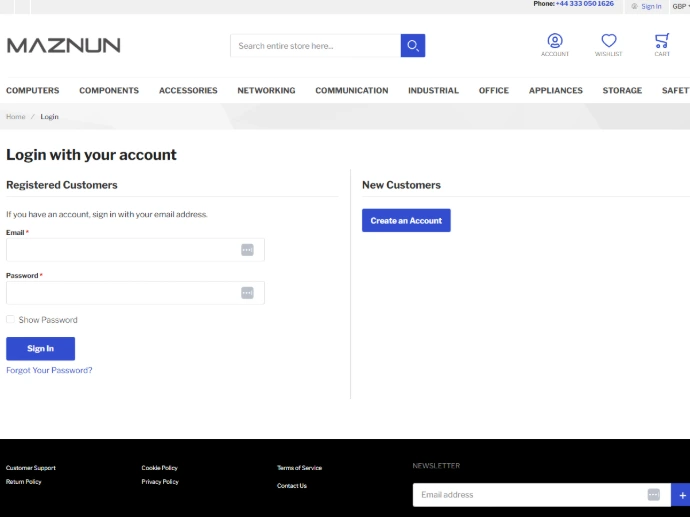Focus the search entire store field

(x=315, y=46)
